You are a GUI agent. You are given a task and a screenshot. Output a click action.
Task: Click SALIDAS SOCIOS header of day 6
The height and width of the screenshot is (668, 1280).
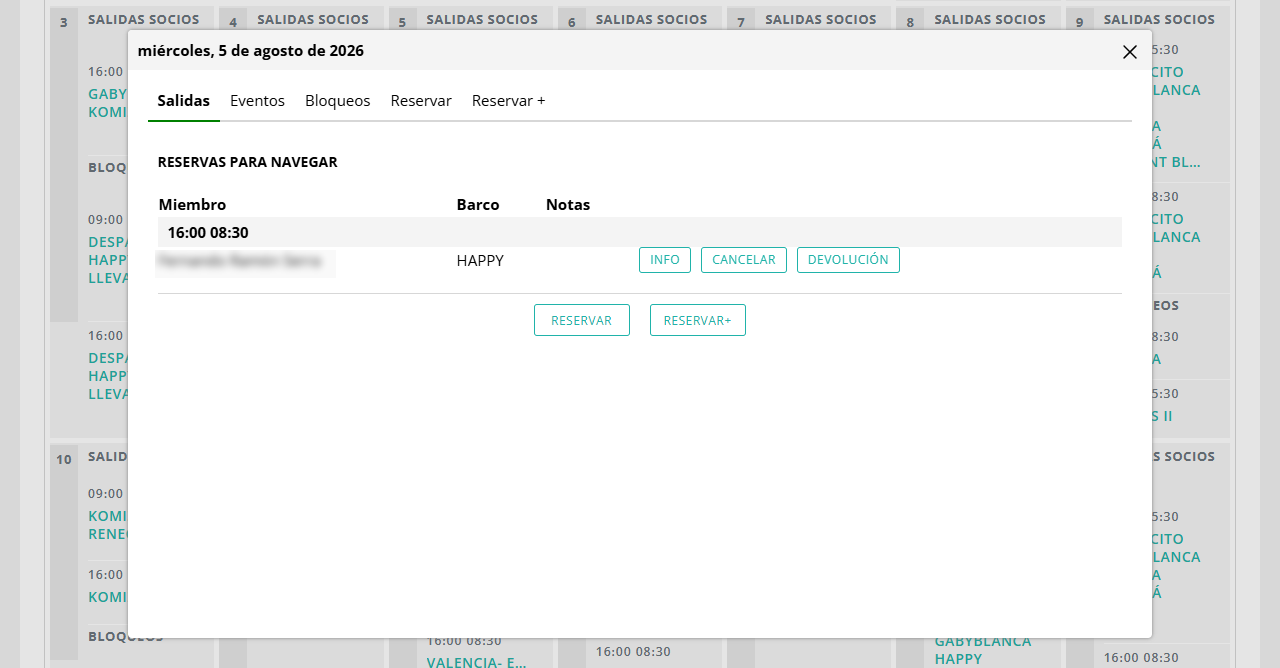point(652,19)
